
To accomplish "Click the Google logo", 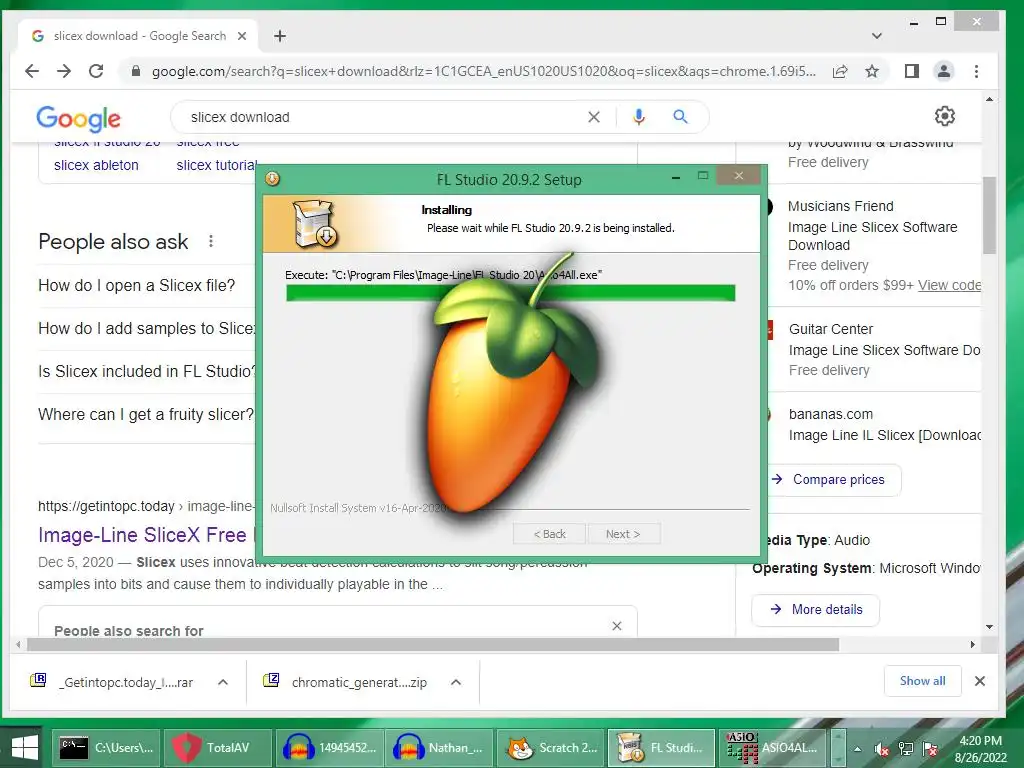I will point(78,118).
